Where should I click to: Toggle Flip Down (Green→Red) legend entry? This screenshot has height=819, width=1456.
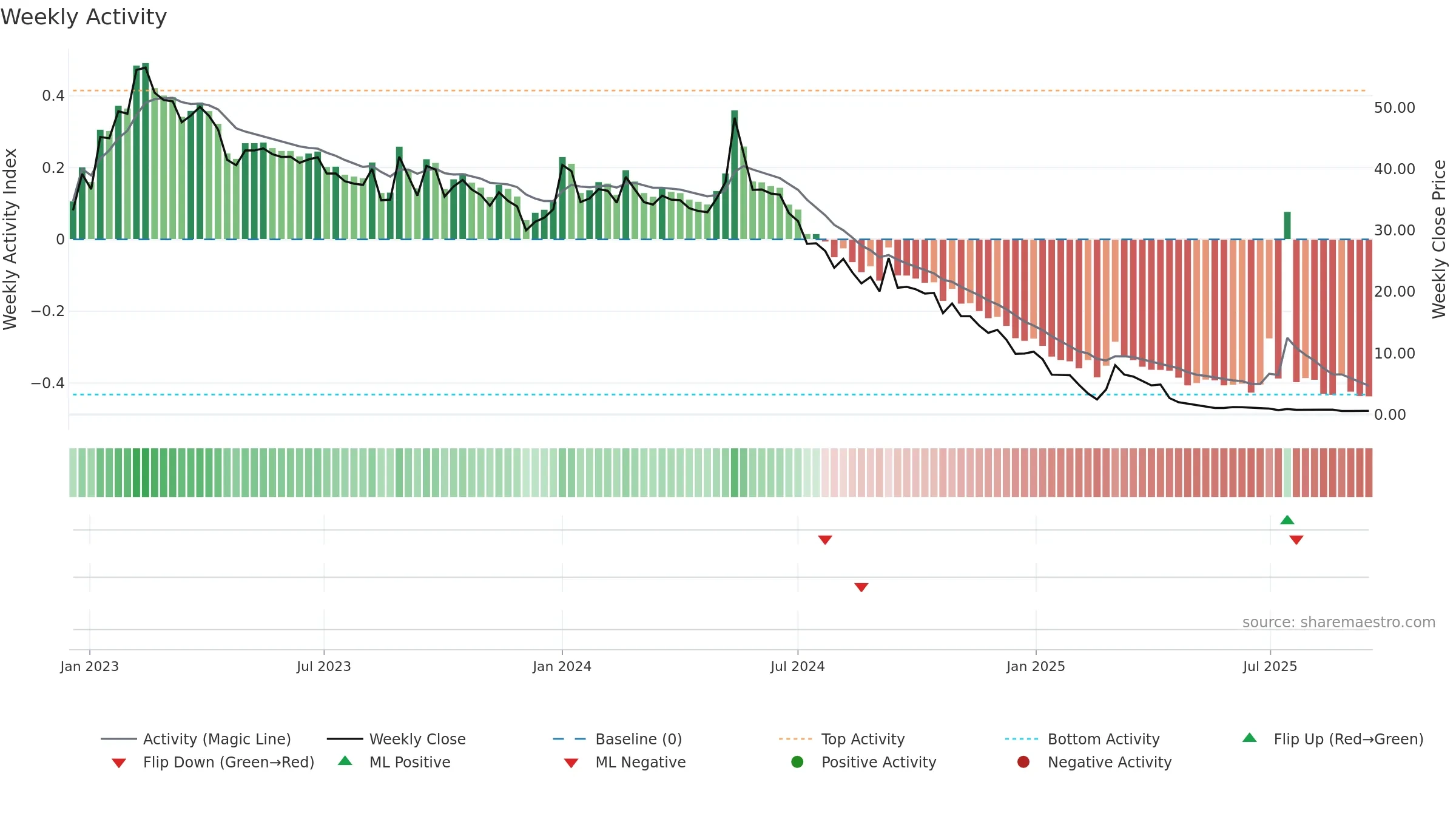(212, 762)
